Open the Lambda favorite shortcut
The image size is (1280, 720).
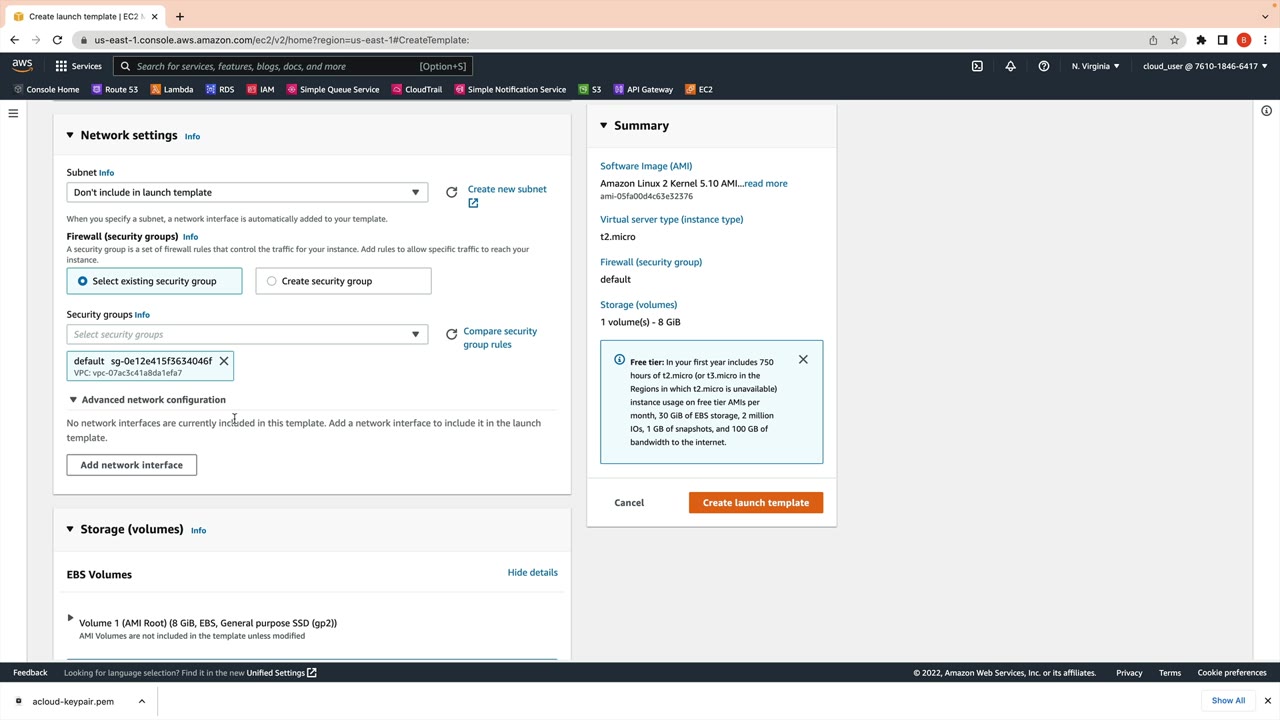172,89
